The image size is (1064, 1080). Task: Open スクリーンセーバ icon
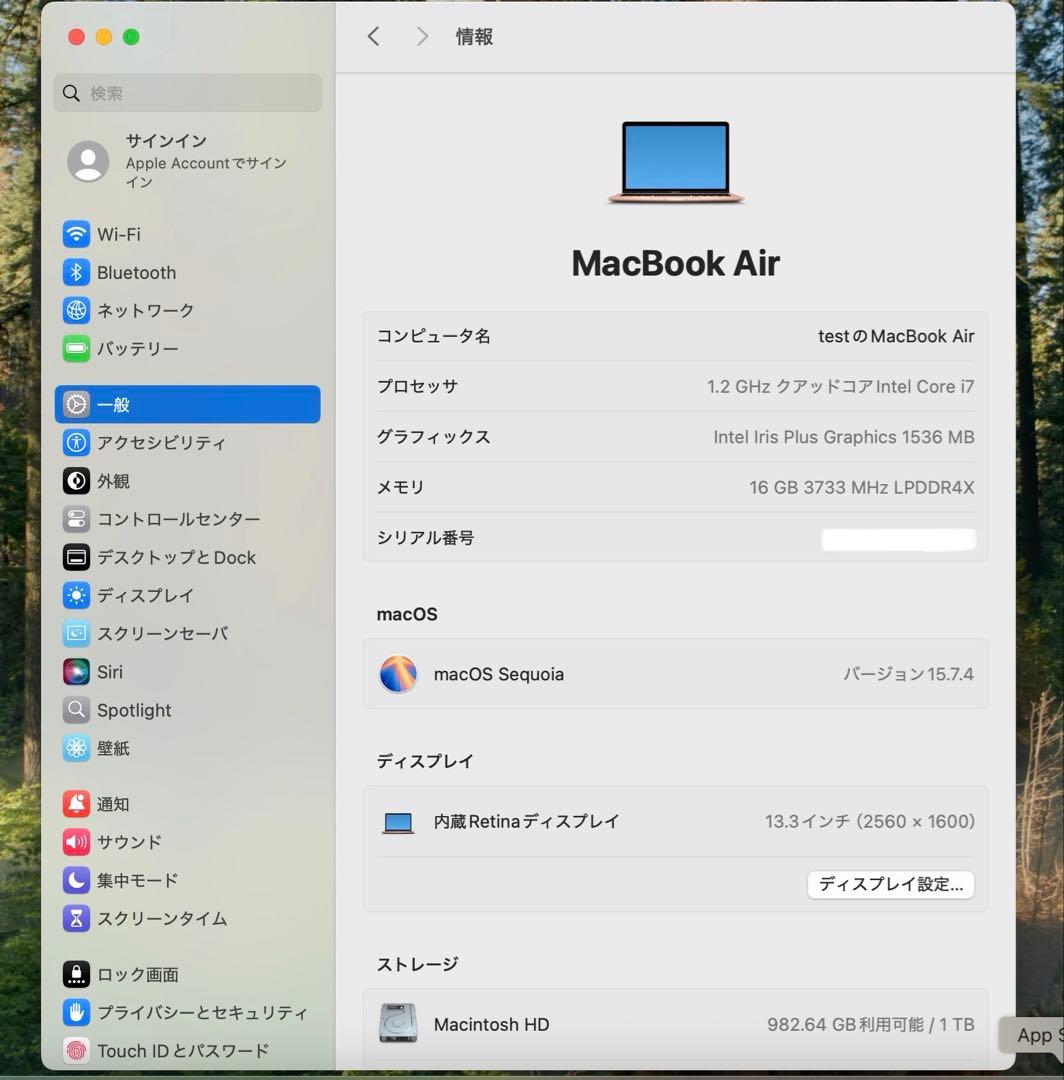[76, 634]
